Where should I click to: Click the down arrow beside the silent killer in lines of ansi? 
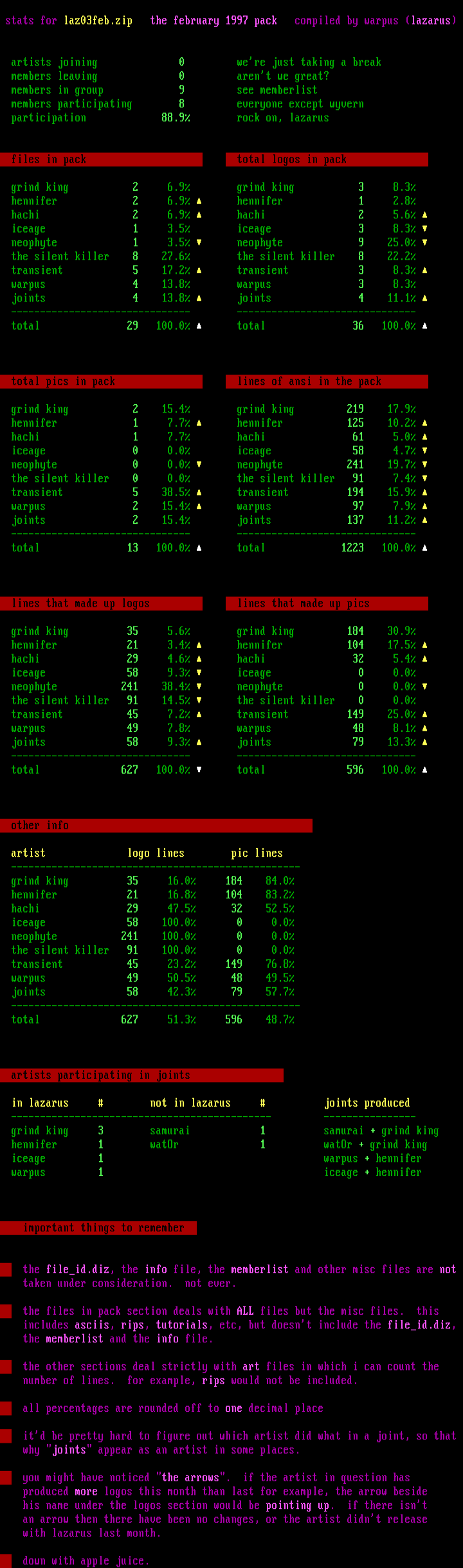[x=424, y=479]
